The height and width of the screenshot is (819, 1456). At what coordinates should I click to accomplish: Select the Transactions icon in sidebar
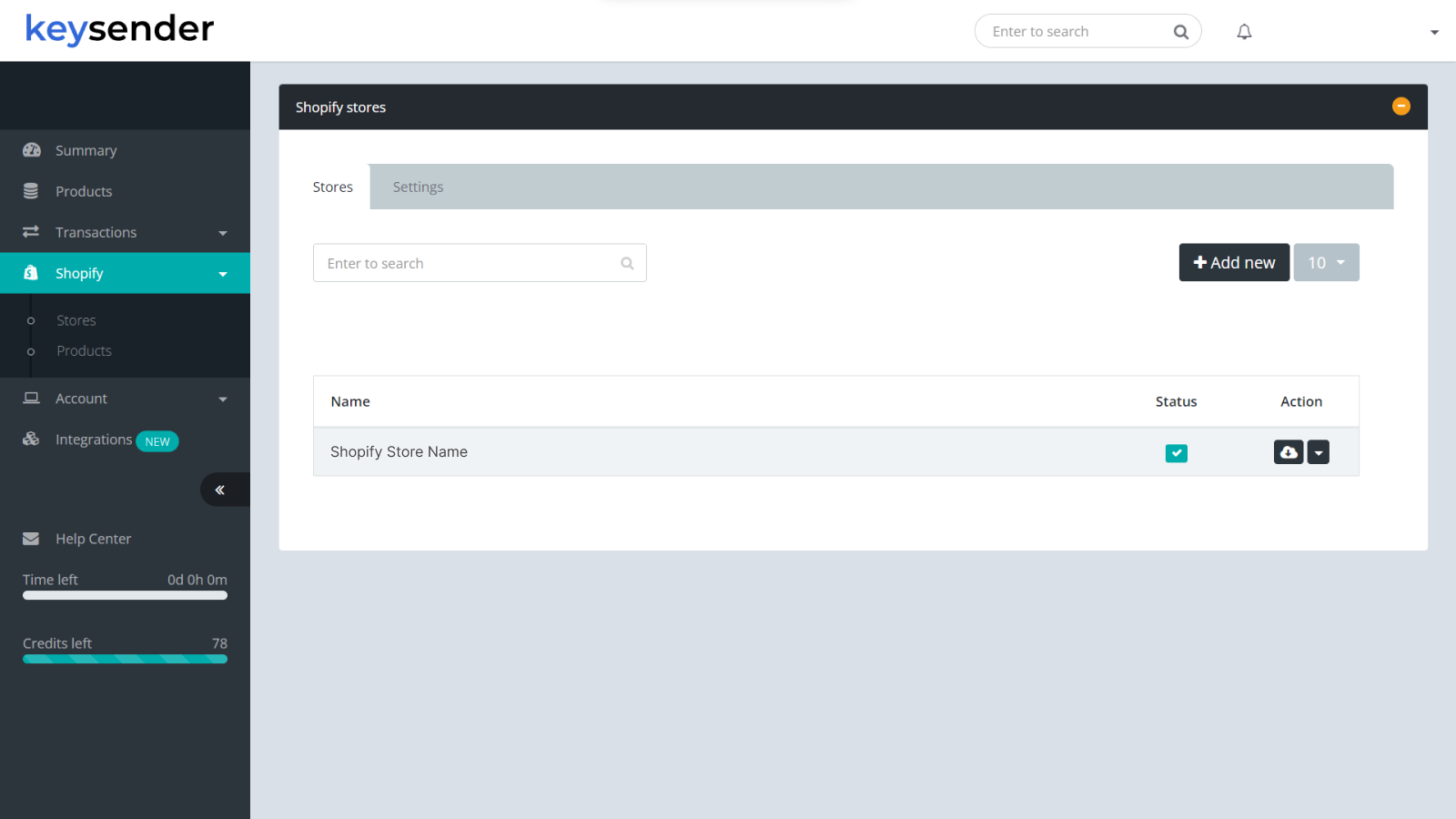coord(30,232)
